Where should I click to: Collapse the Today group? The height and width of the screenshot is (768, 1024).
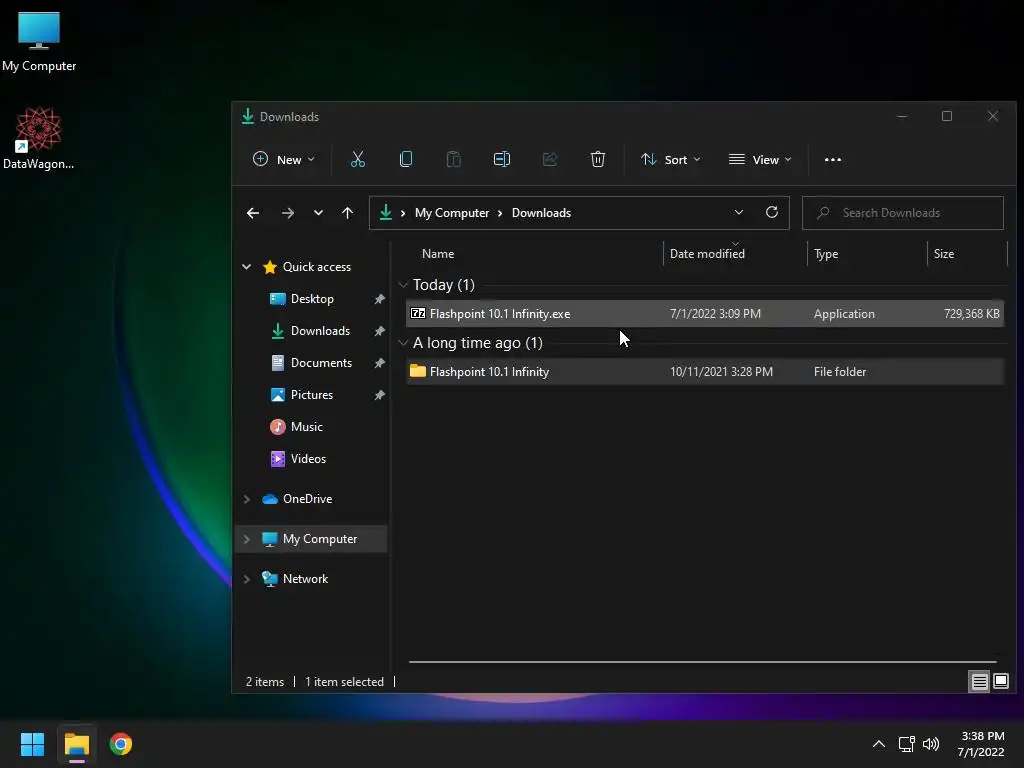403,285
